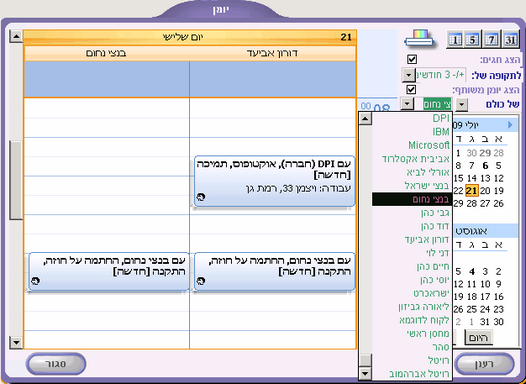Click the רענן refresh button

[485, 364]
